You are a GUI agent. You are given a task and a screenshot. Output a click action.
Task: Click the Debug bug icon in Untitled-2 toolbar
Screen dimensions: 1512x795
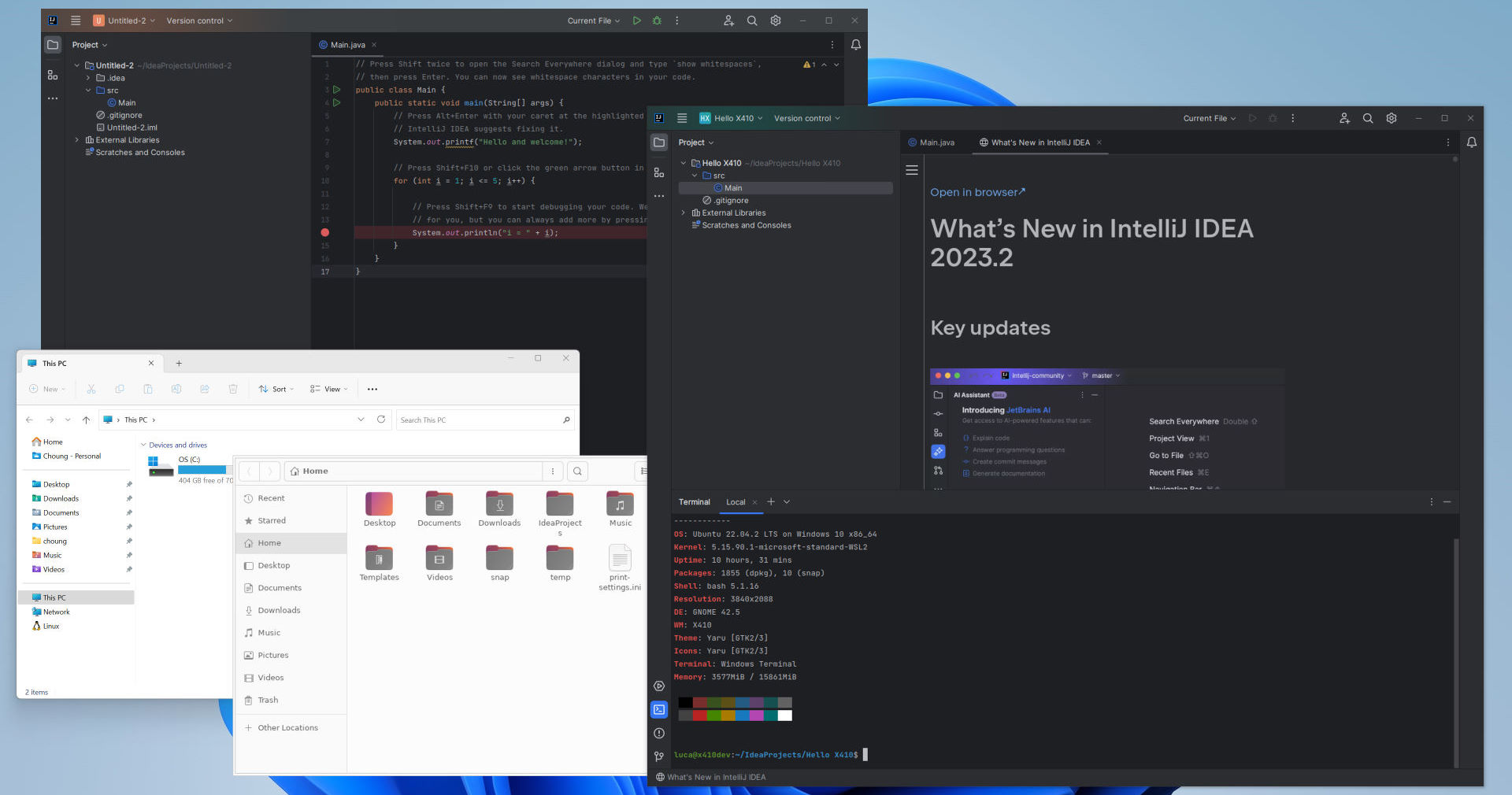click(657, 20)
